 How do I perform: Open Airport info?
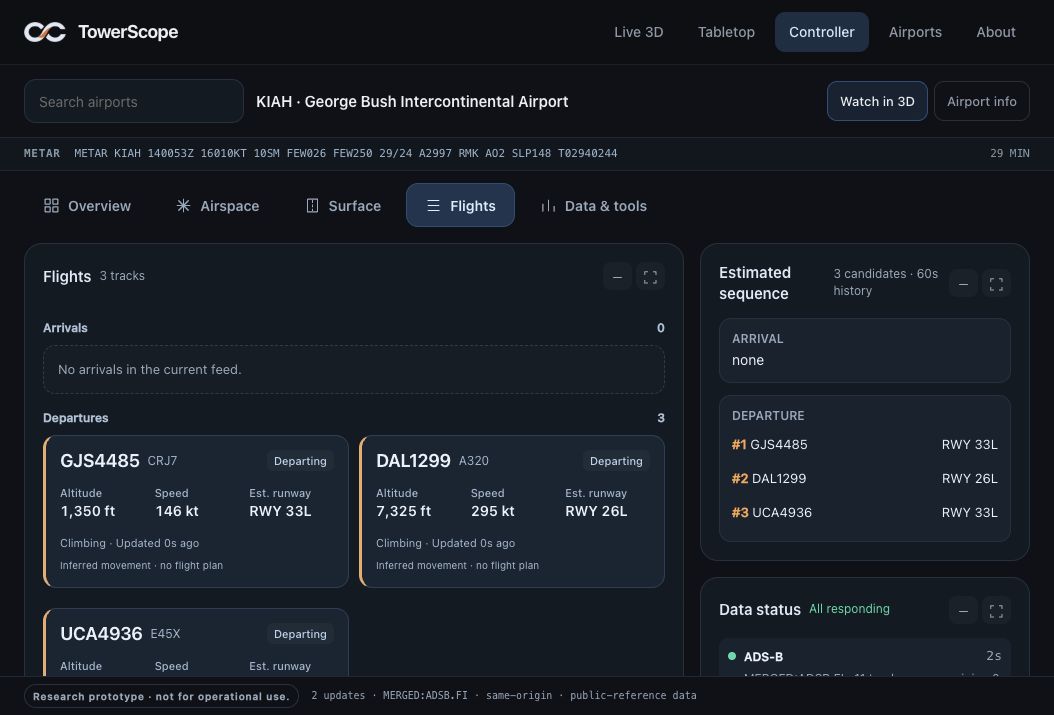pyautogui.click(x=981, y=101)
